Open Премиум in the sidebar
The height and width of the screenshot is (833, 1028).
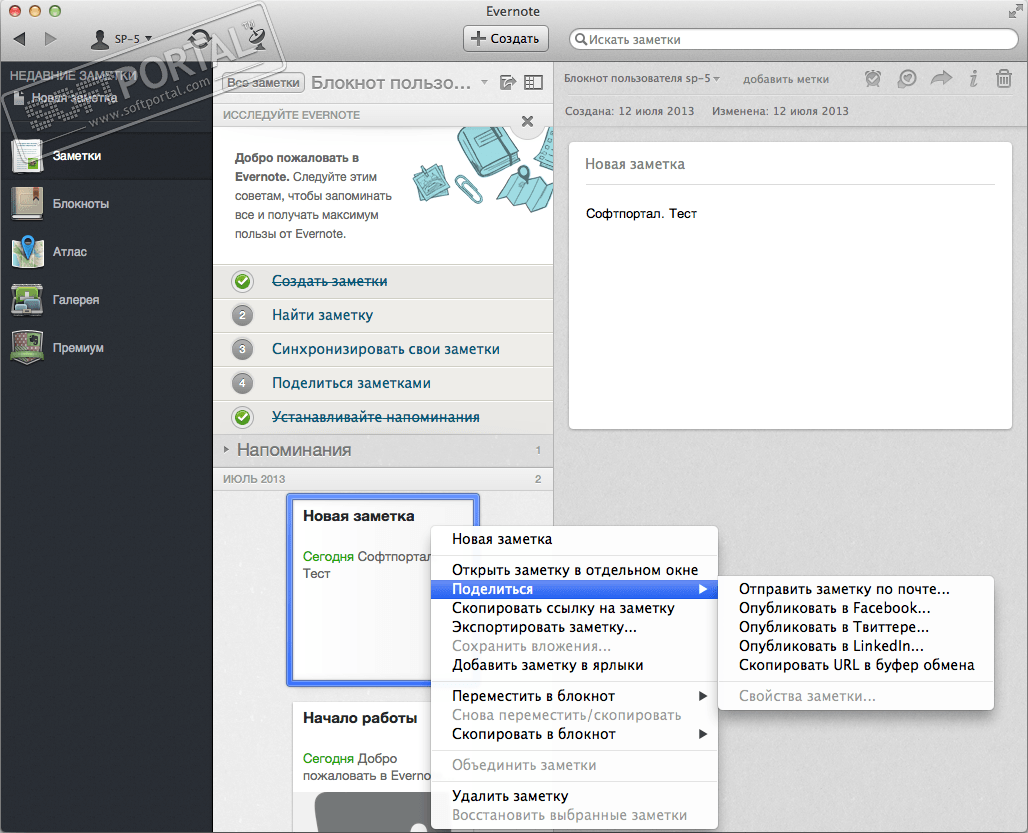click(x=106, y=347)
